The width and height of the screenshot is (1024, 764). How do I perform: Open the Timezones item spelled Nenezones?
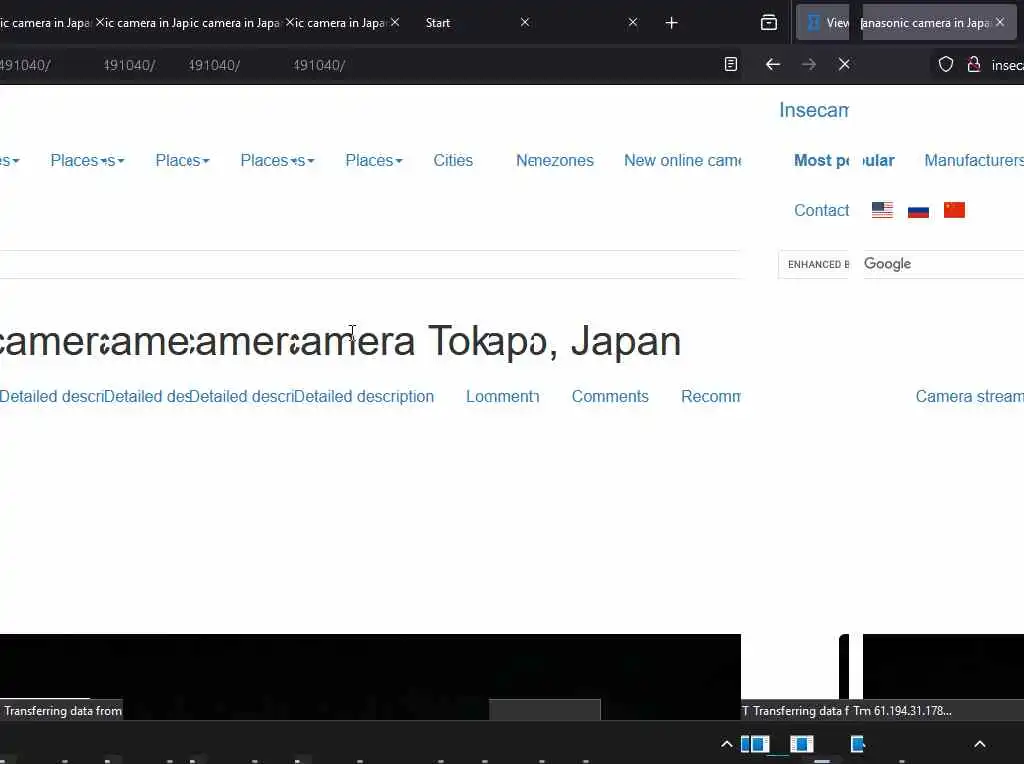[x=554, y=161]
